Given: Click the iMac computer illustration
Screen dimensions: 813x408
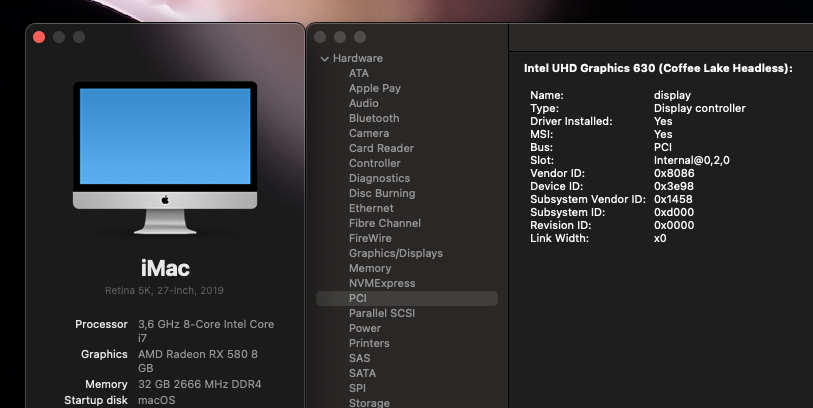Looking at the screenshot, I should tap(165, 158).
